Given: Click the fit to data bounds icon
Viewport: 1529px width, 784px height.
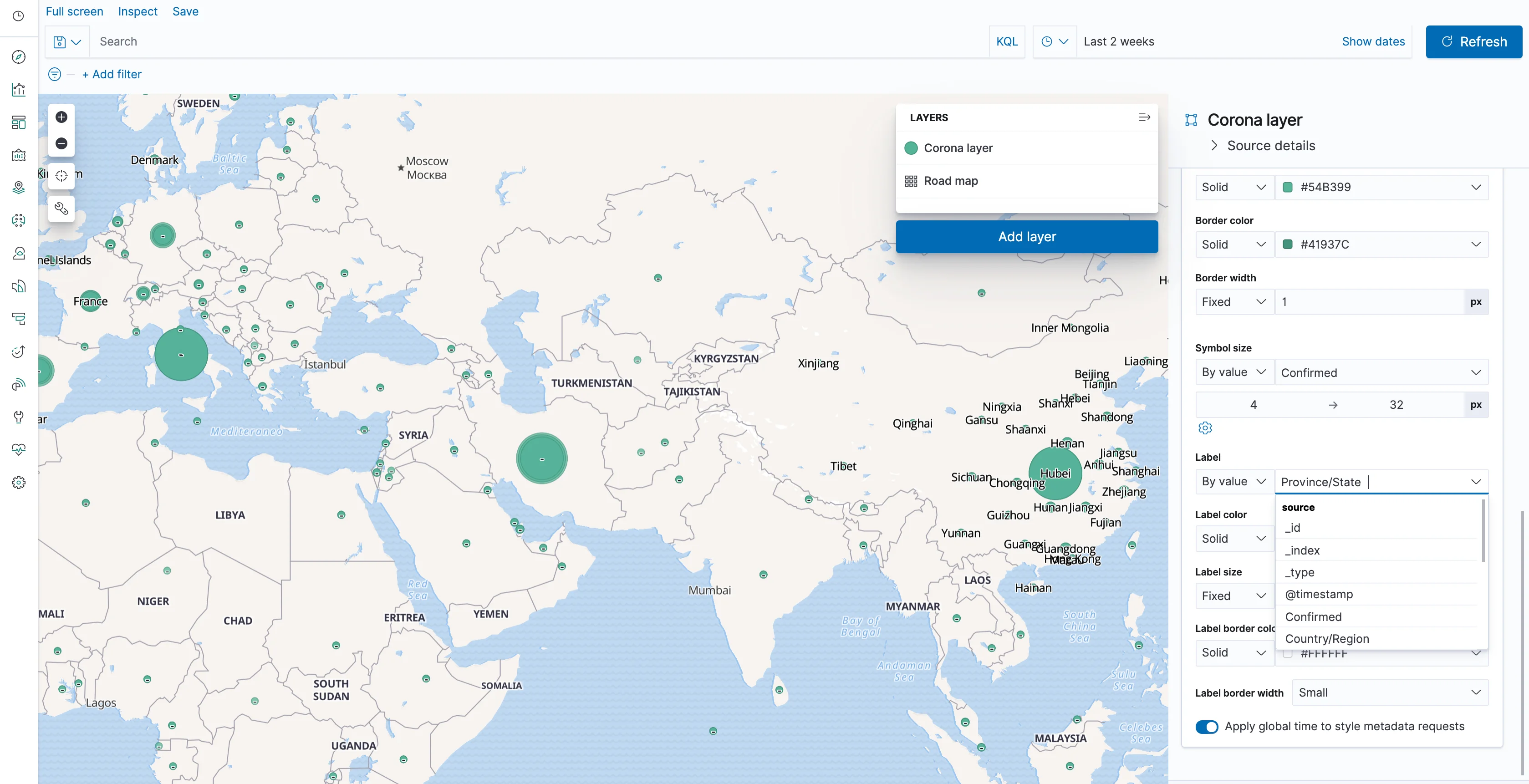Looking at the screenshot, I should click(61, 176).
